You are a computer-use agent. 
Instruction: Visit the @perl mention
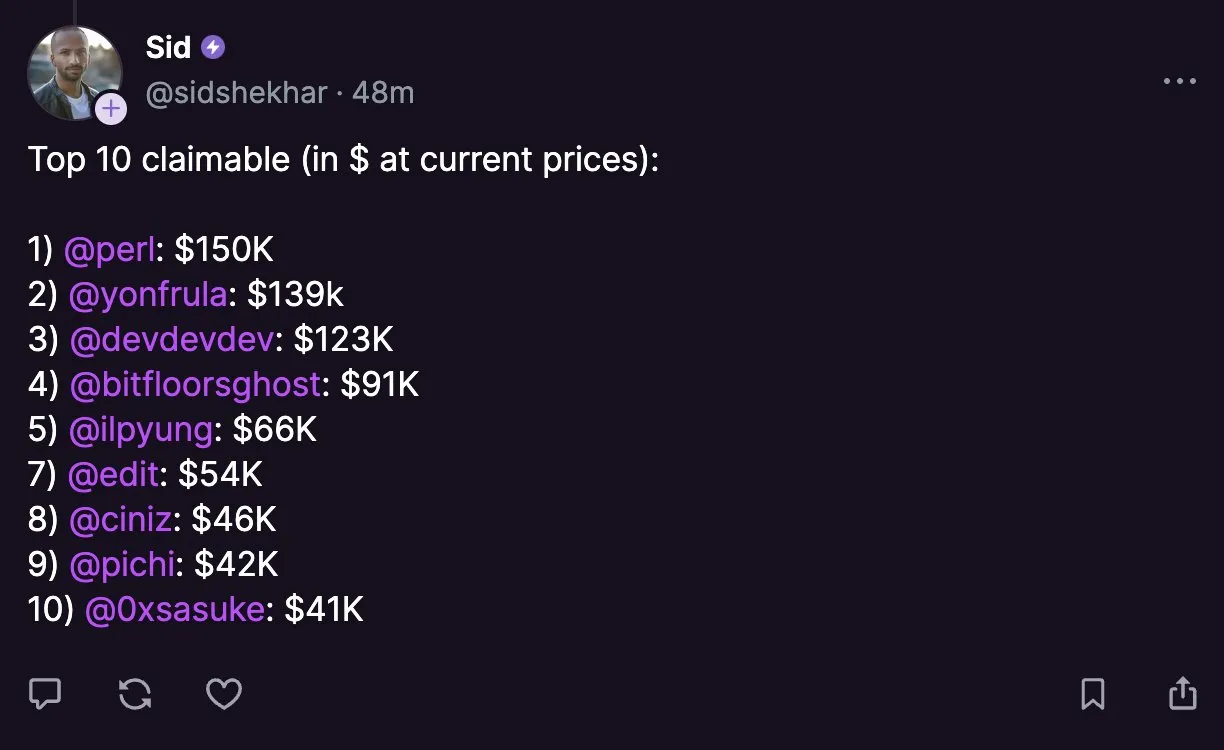pos(110,250)
